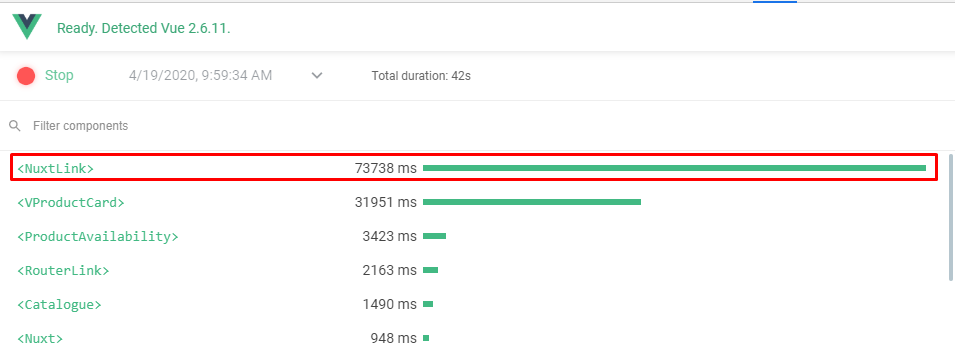Click the 31951 ms duration value
This screenshot has height=360, width=955.
[386, 202]
